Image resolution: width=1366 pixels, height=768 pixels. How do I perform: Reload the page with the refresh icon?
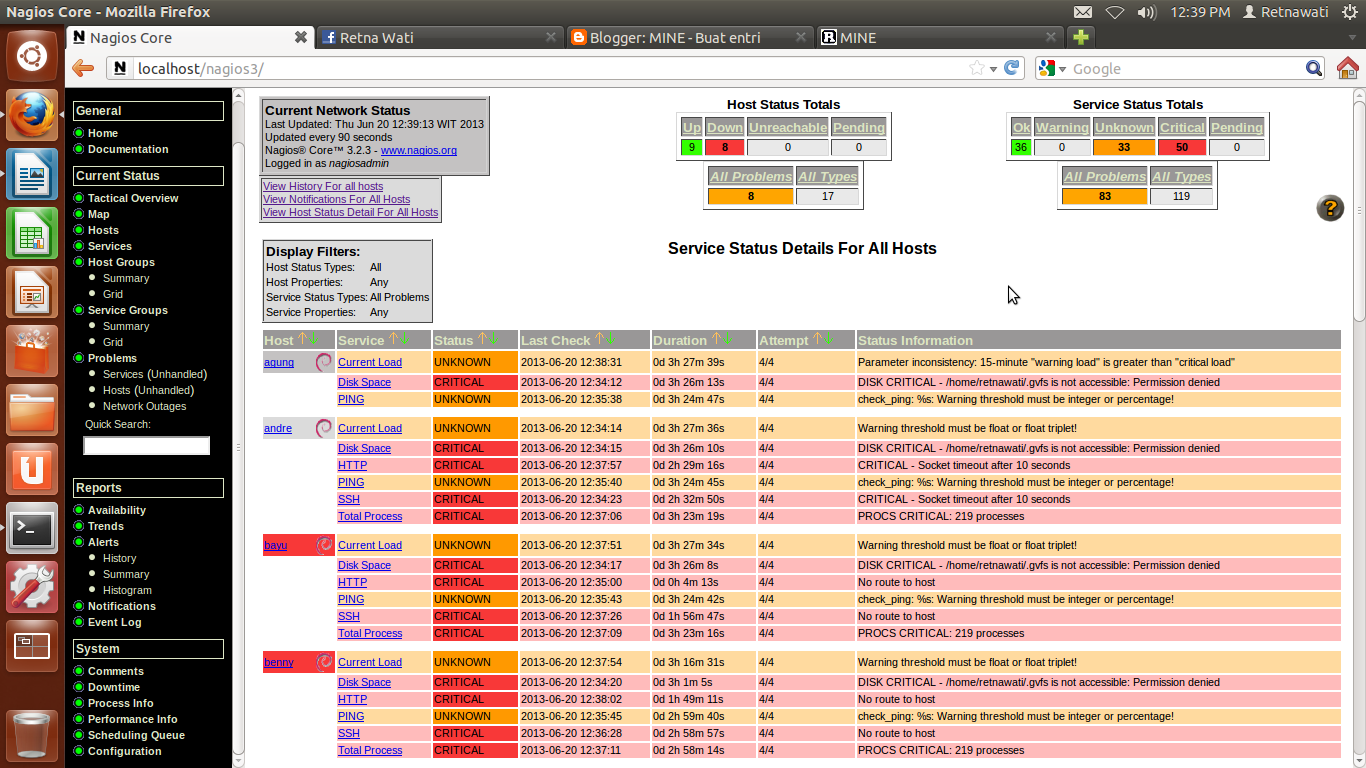point(1012,68)
